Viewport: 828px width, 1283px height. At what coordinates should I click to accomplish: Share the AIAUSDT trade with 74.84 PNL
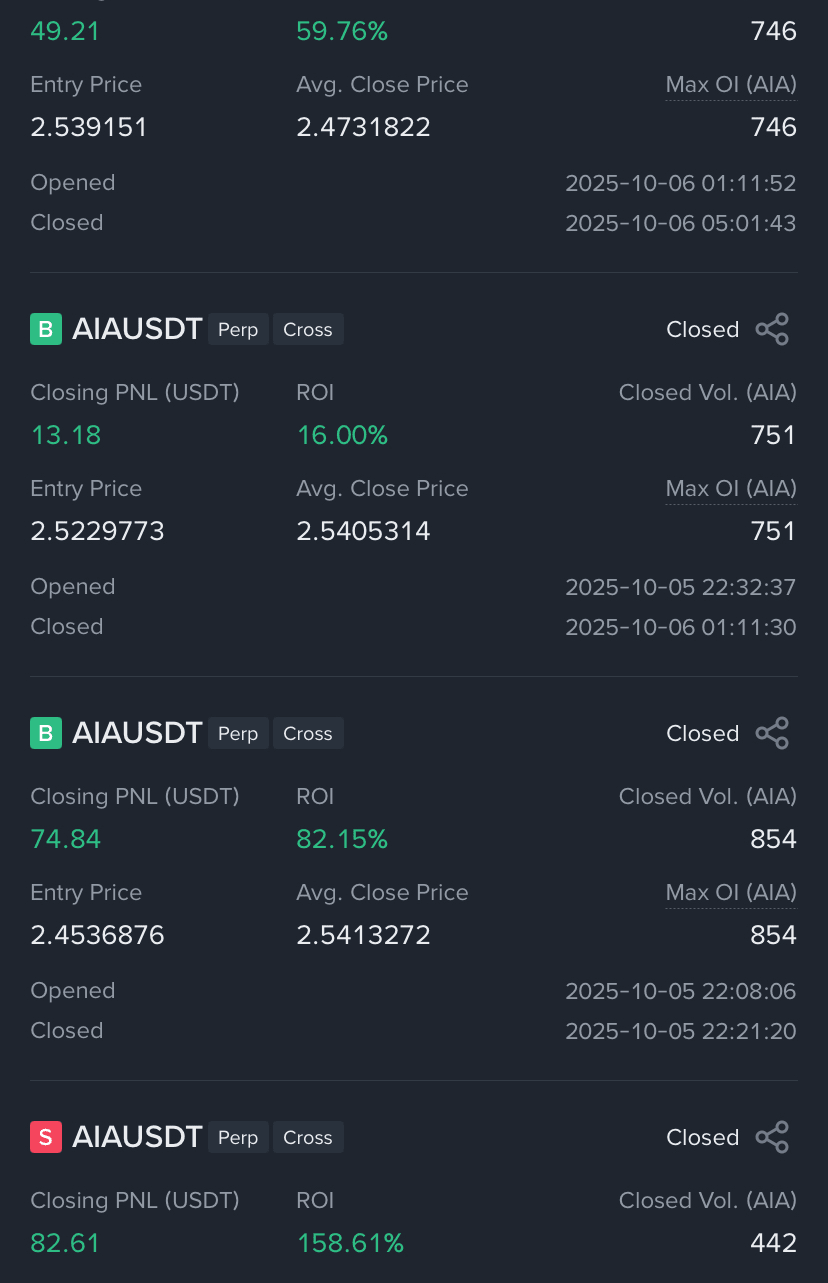click(x=772, y=733)
